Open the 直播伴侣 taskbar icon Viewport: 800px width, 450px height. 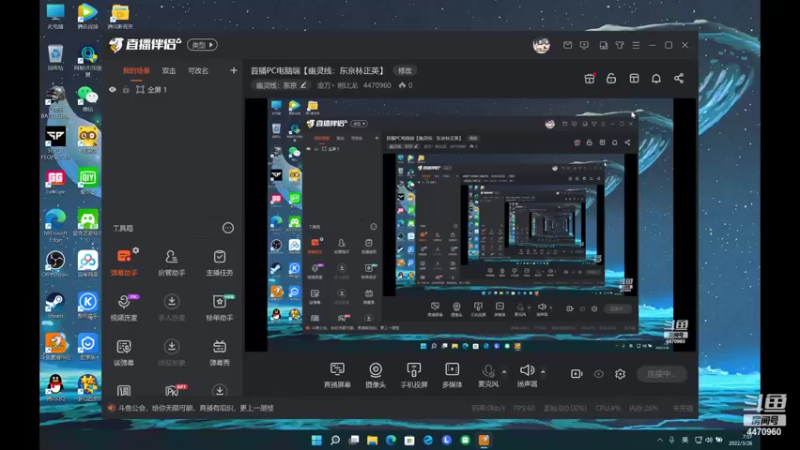(x=484, y=440)
